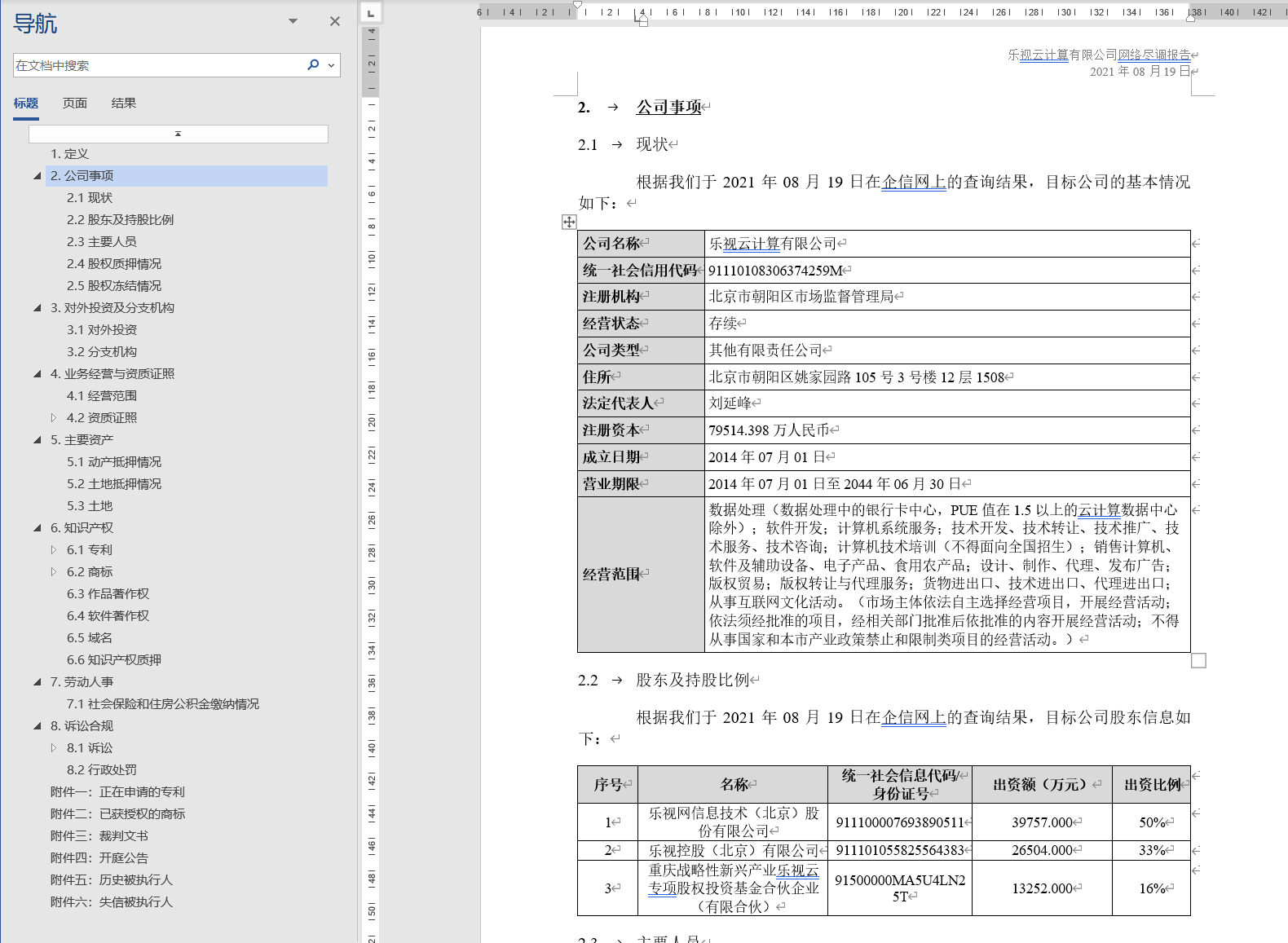Navigate to '附件三：裁判文书' heading
The width and height of the screenshot is (1288, 943).
click(99, 836)
